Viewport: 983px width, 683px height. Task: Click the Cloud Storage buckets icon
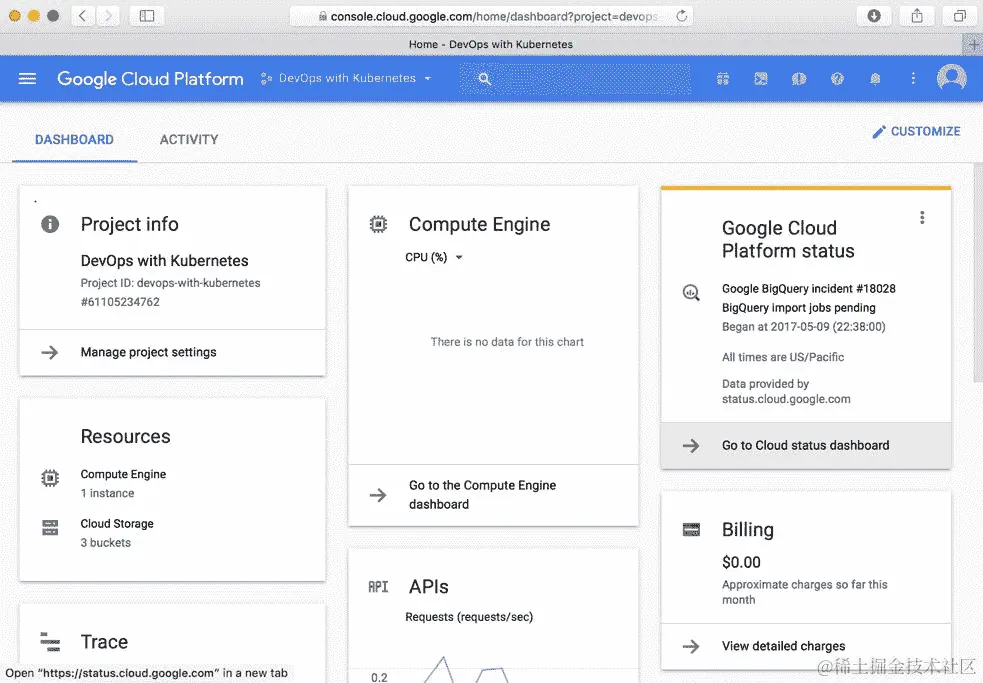click(50, 527)
